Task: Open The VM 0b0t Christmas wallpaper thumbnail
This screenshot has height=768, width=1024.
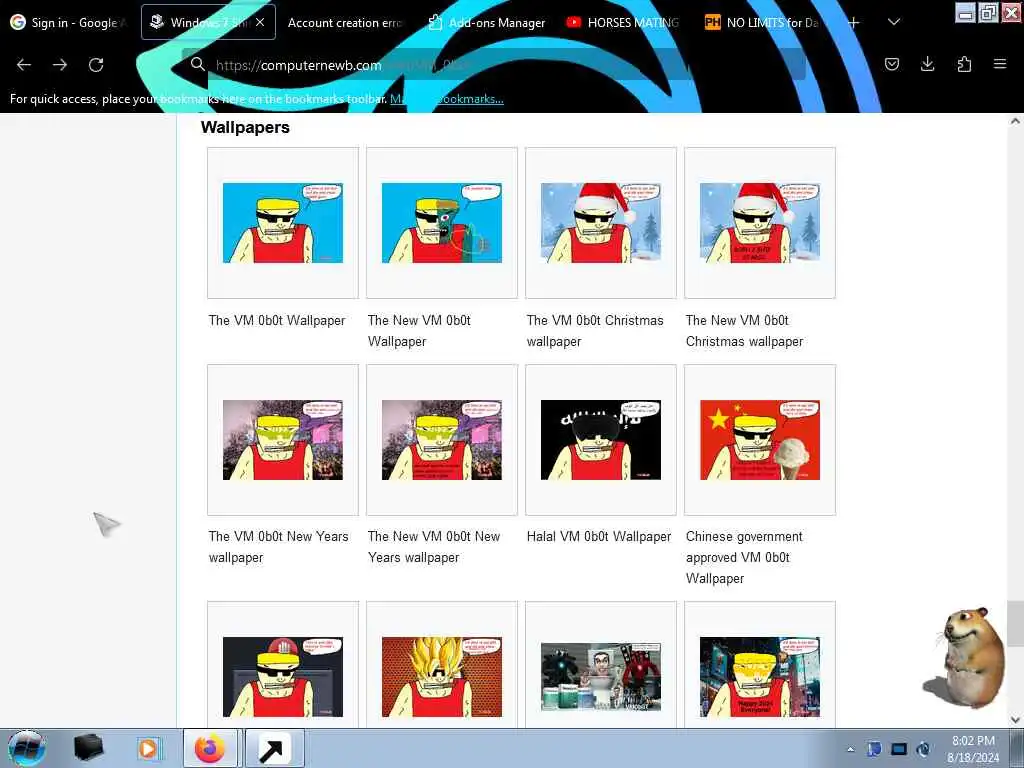Action: 601,223
